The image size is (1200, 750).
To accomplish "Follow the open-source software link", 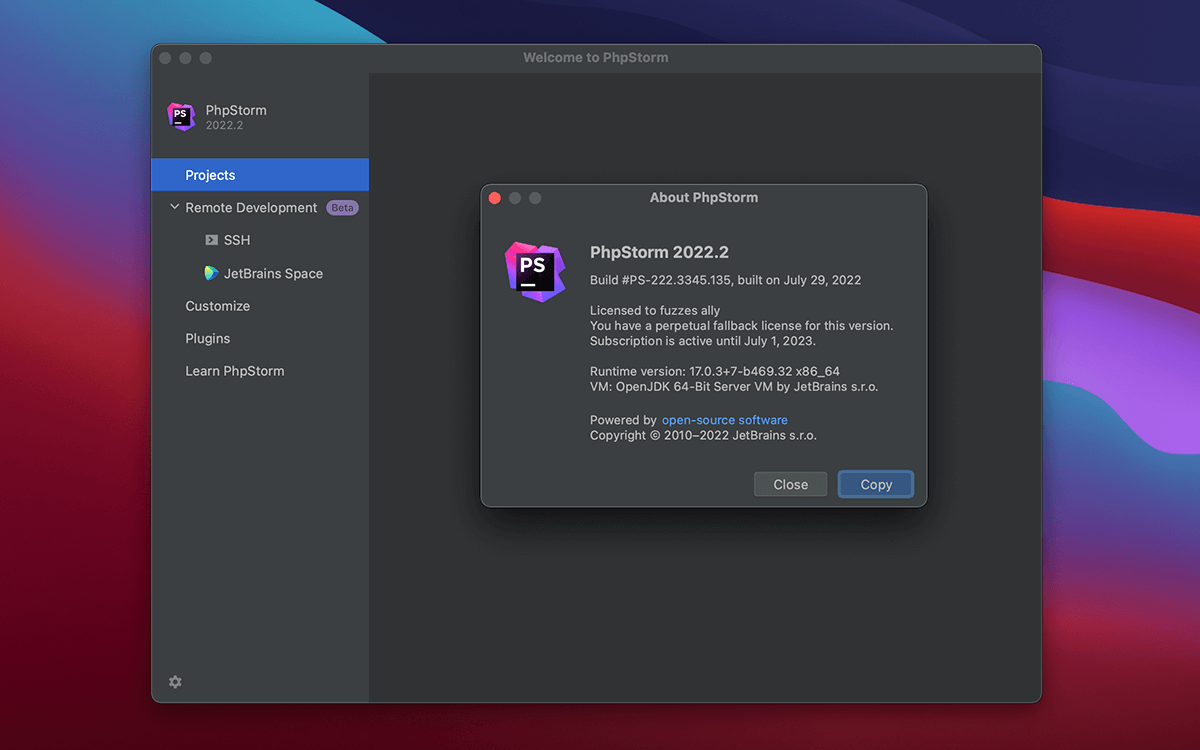I will click(725, 420).
